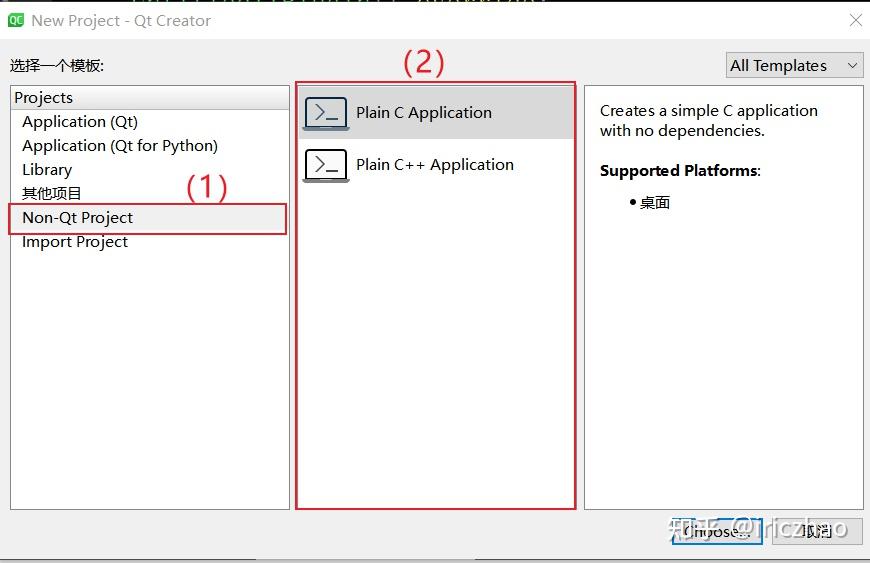The height and width of the screenshot is (563, 870).
Task: Select the Non-Qt Project category
Action: [78, 218]
